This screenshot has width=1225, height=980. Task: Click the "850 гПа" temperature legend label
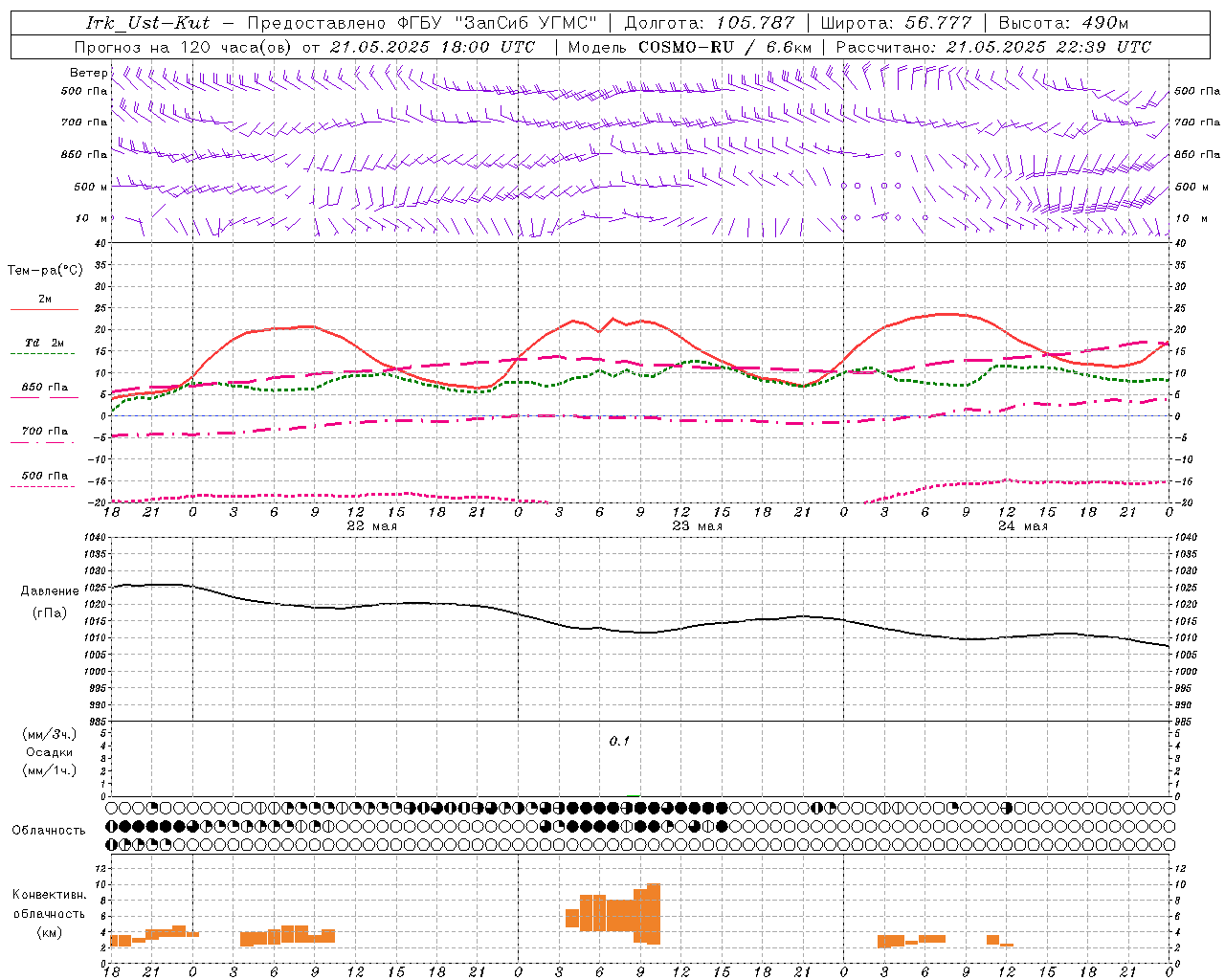click(45, 388)
